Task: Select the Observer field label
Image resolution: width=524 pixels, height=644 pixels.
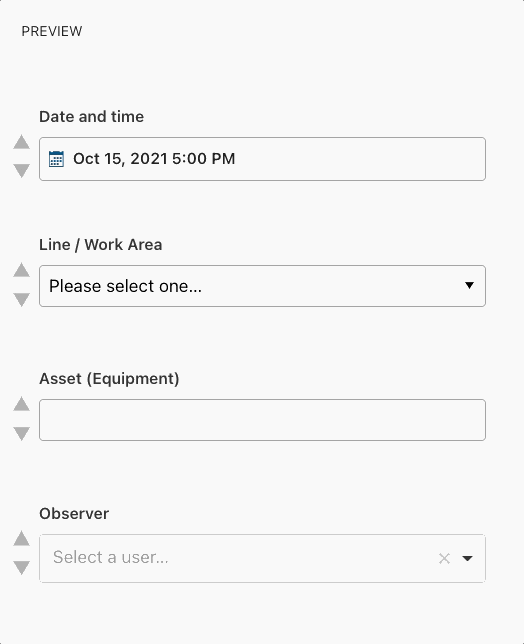Action: (74, 513)
